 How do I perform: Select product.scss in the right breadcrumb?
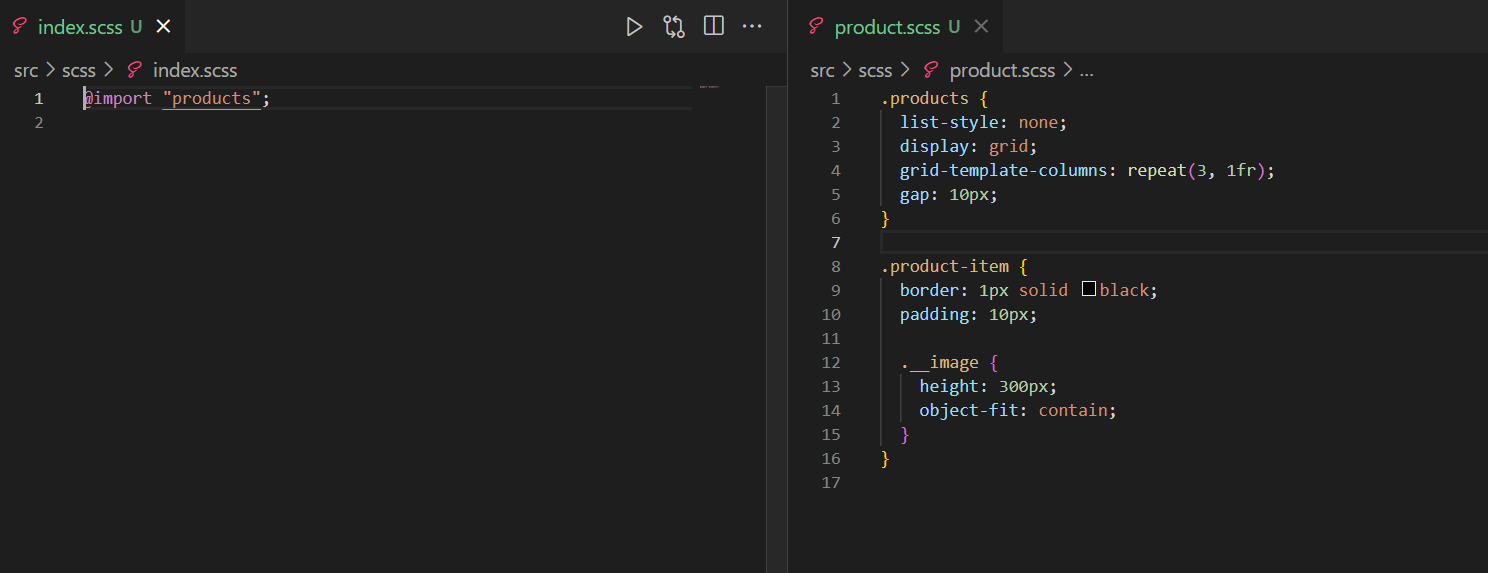point(1002,70)
